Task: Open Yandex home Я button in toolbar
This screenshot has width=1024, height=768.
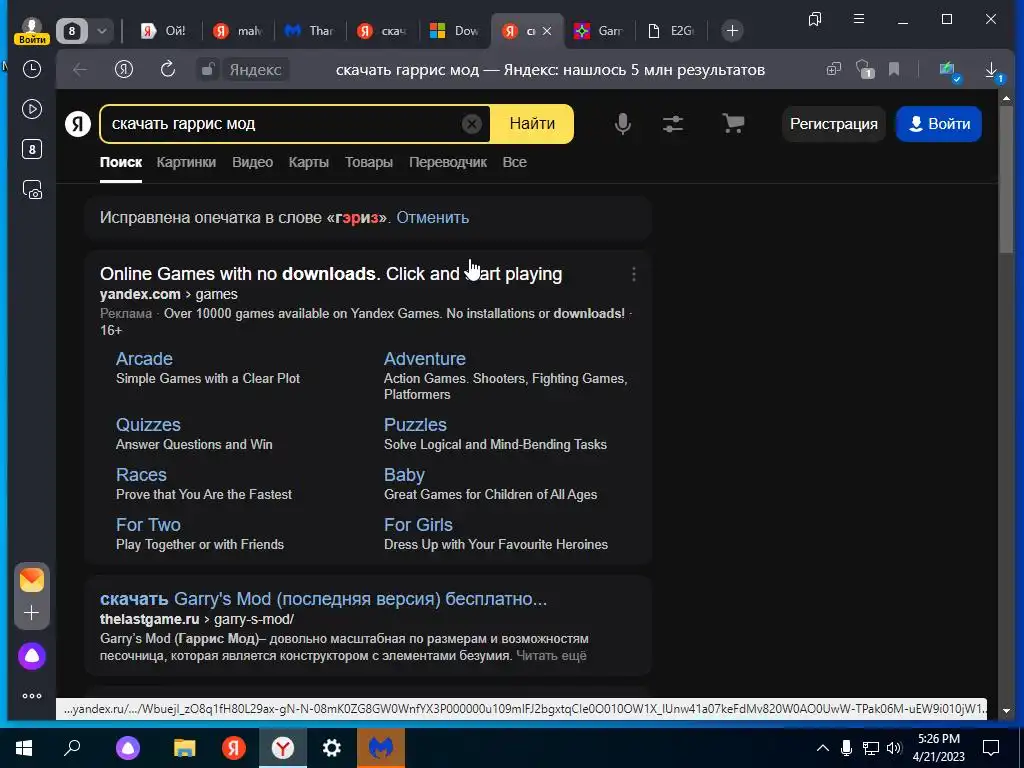Action: (124, 69)
